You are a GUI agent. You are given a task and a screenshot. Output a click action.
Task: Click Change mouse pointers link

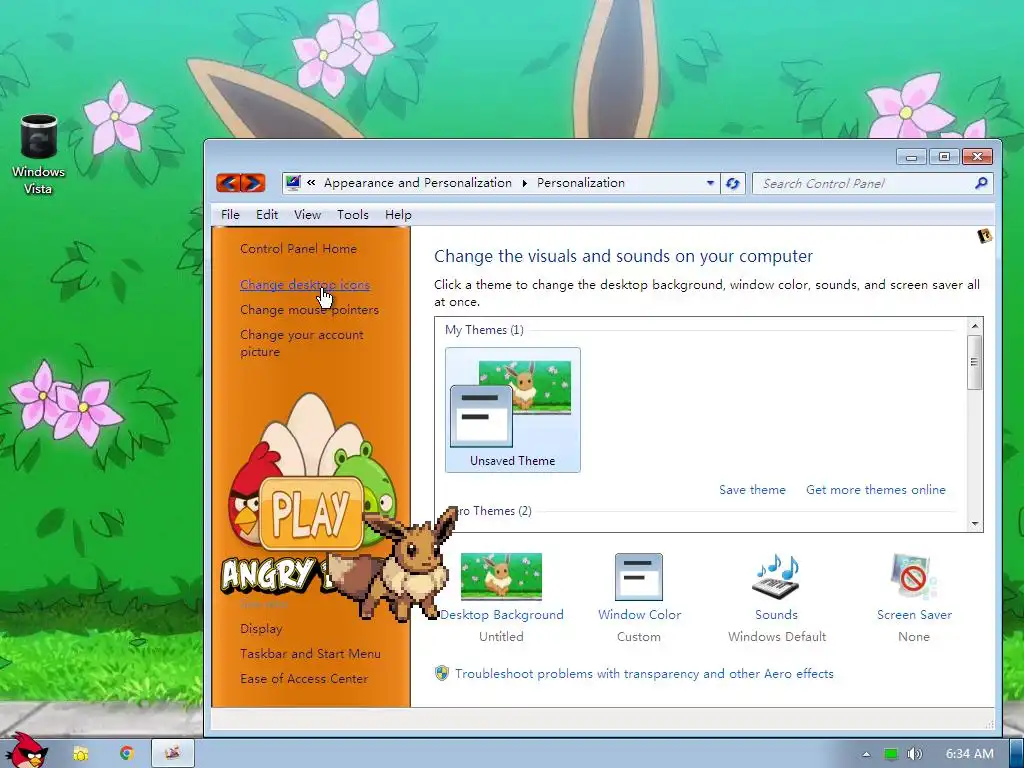(x=310, y=310)
